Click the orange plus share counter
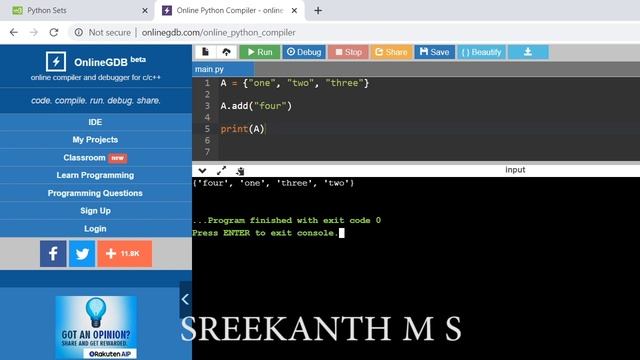 [x=124, y=254]
